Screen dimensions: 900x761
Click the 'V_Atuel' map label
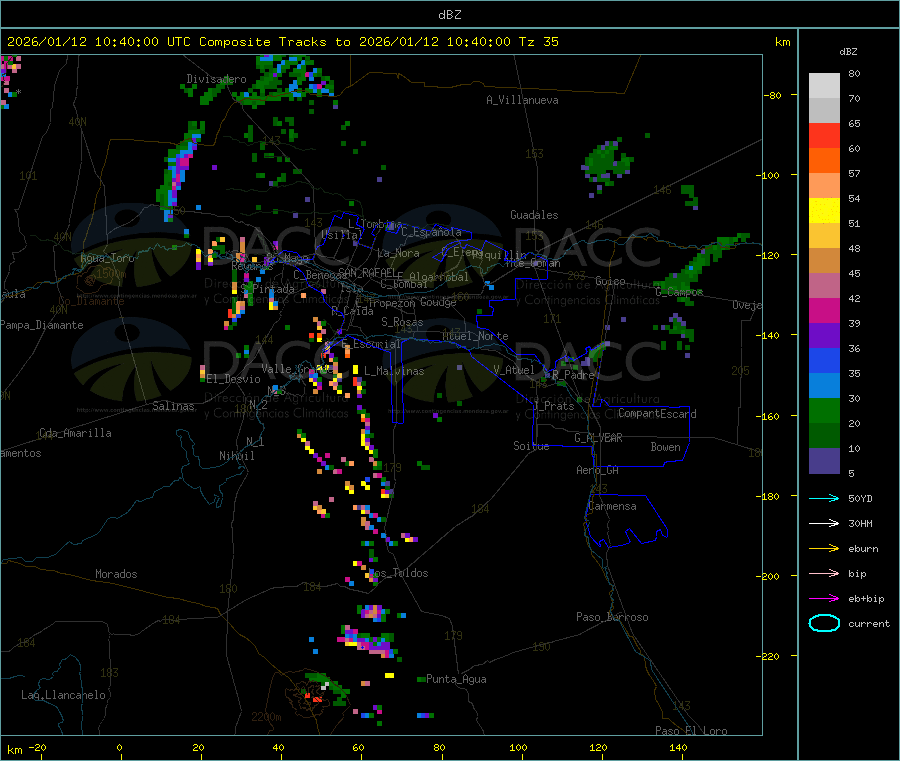pyautogui.click(x=514, y=370)
